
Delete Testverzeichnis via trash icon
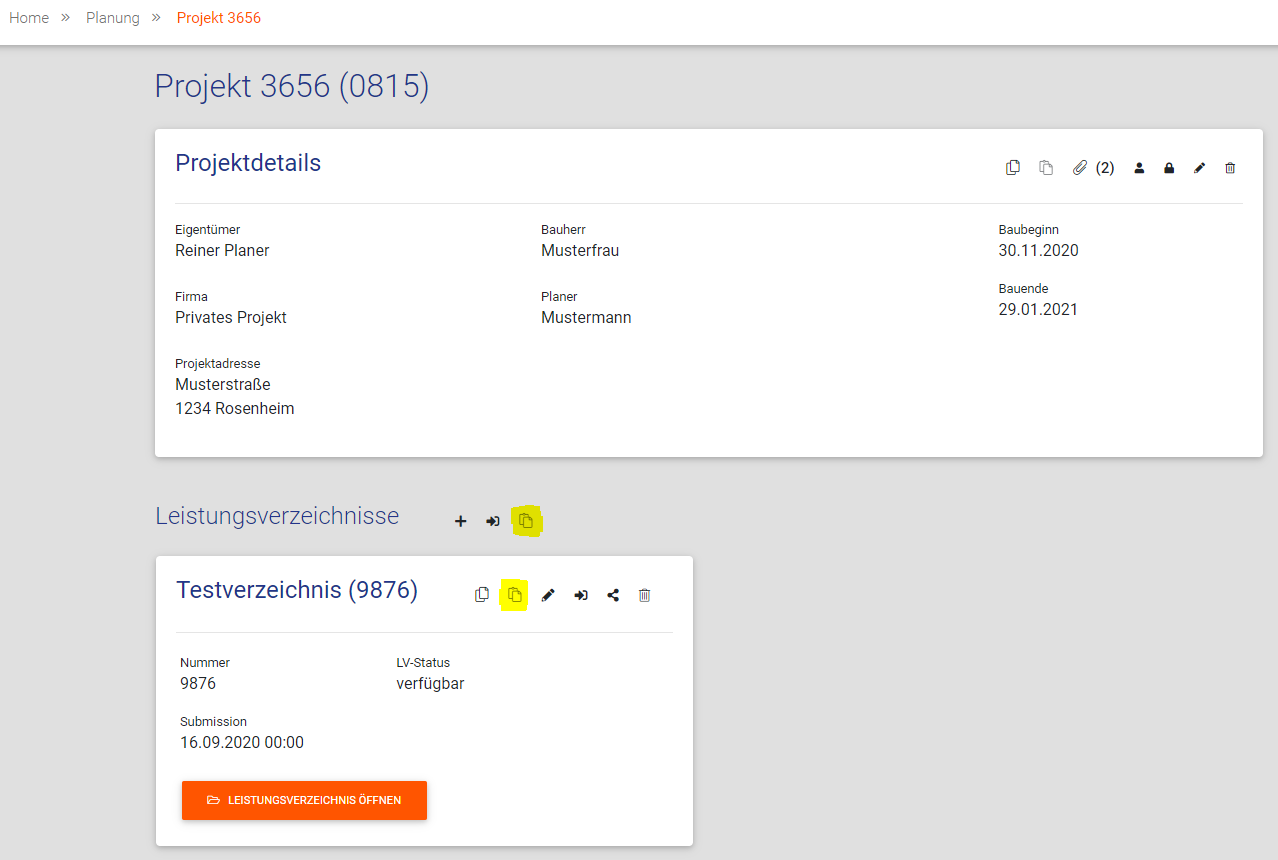(645, 595)
